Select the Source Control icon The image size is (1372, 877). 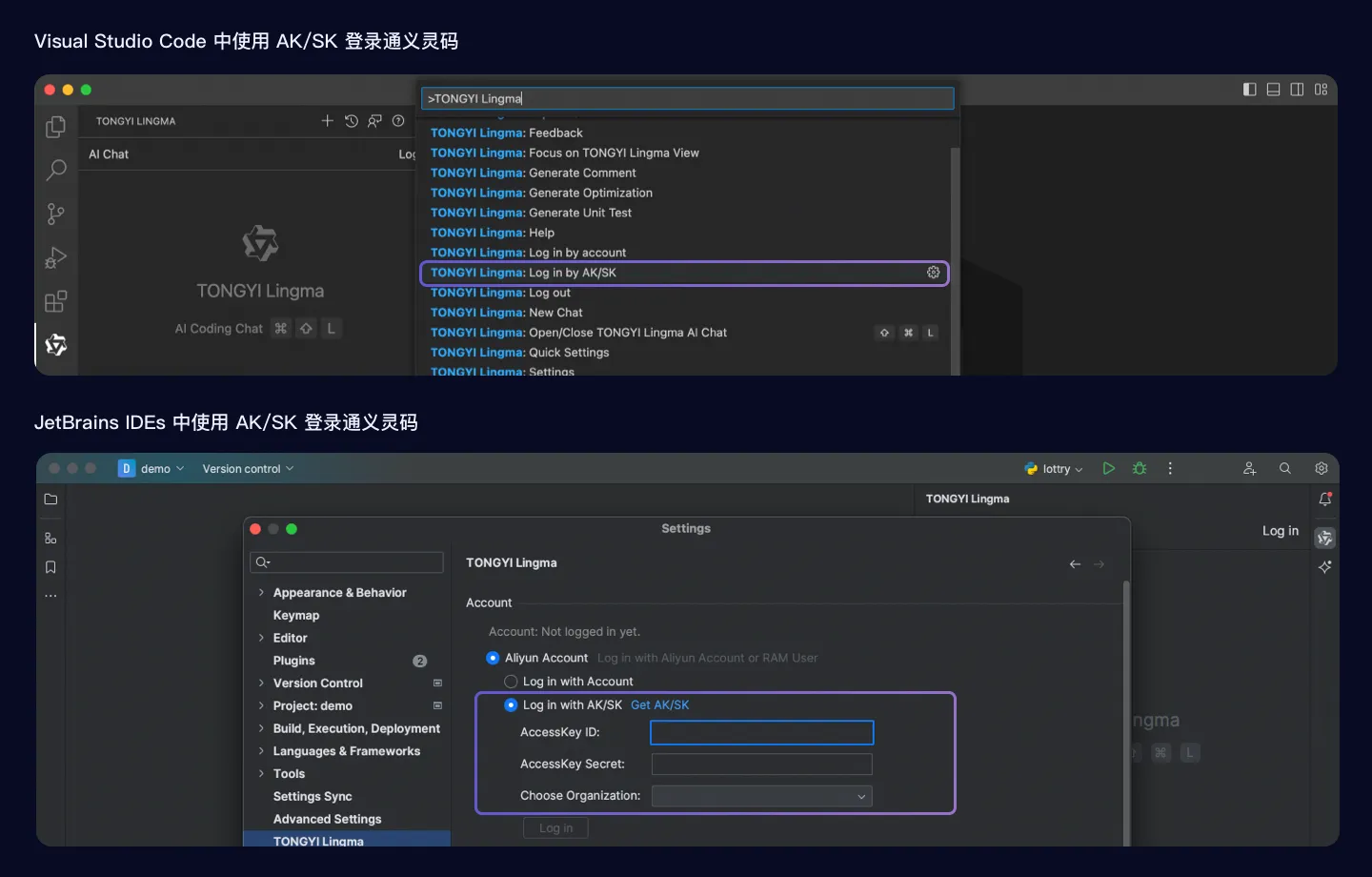pyautogui.click(x=56, y=214)
